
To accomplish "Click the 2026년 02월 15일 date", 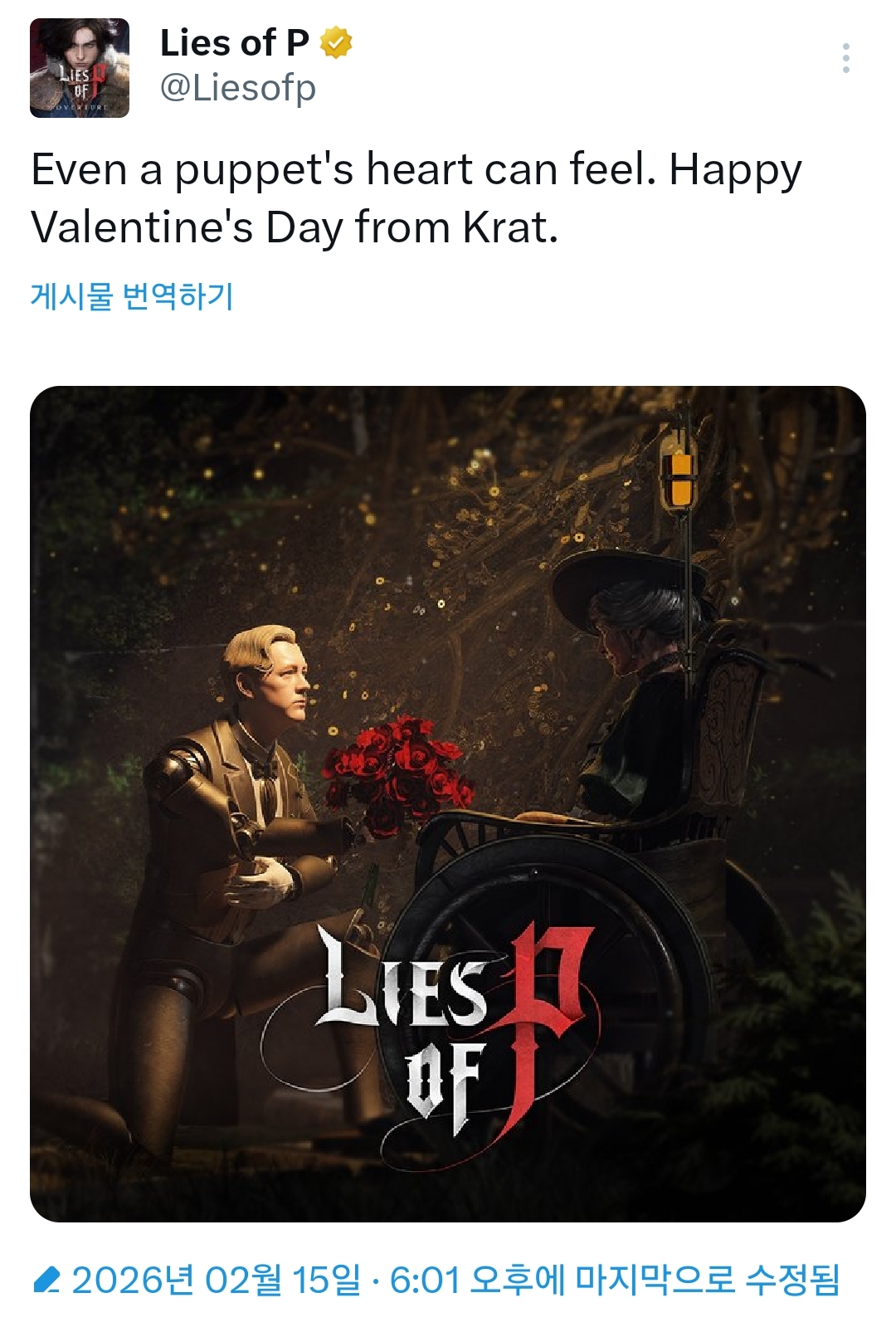I will (x=216, y=1280).
